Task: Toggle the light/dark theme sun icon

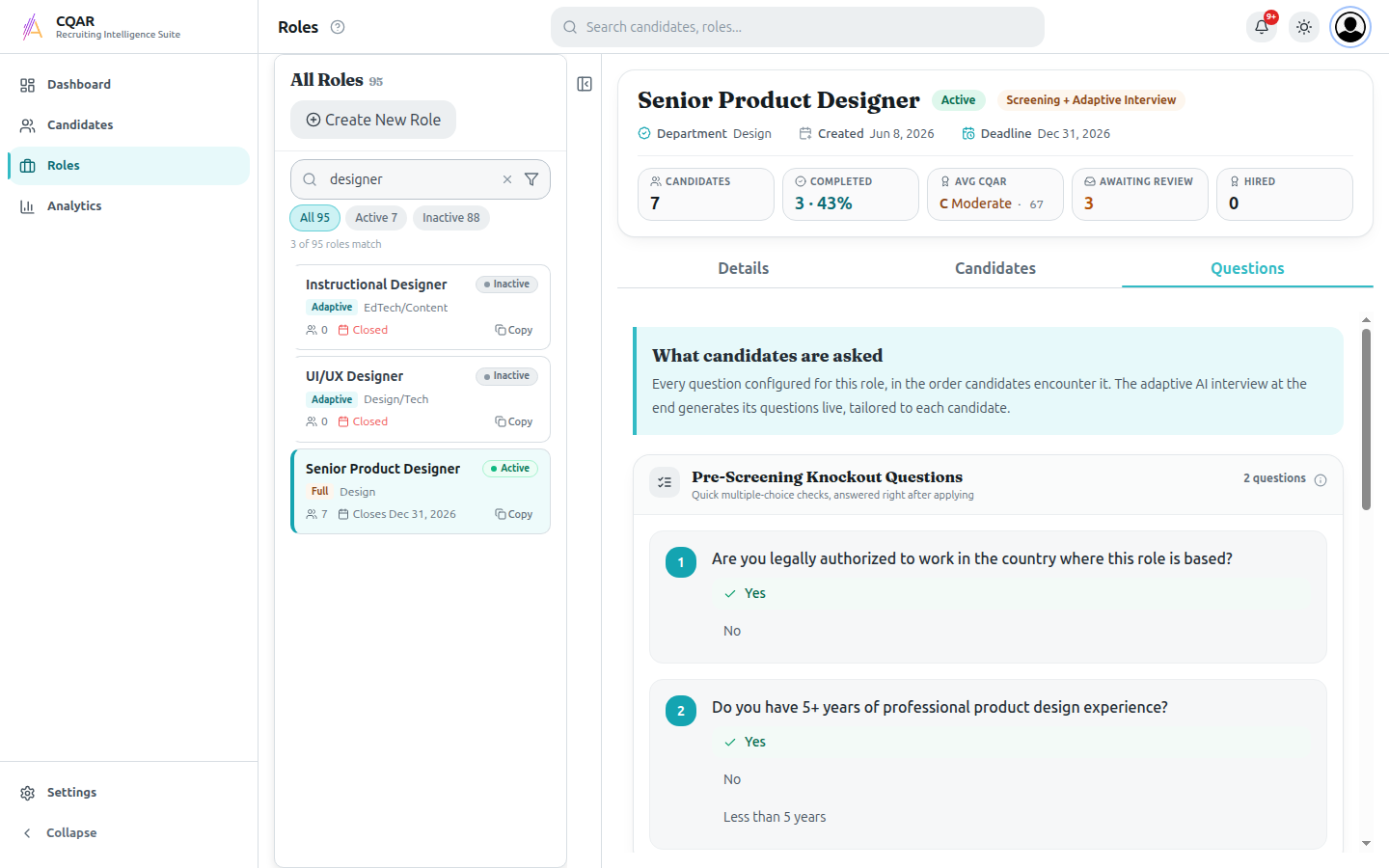Action: click(1304, 27)
